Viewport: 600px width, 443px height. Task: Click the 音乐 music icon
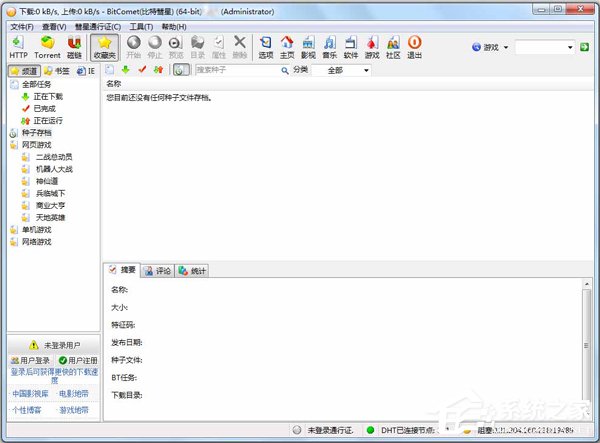(x=330, y=46)
